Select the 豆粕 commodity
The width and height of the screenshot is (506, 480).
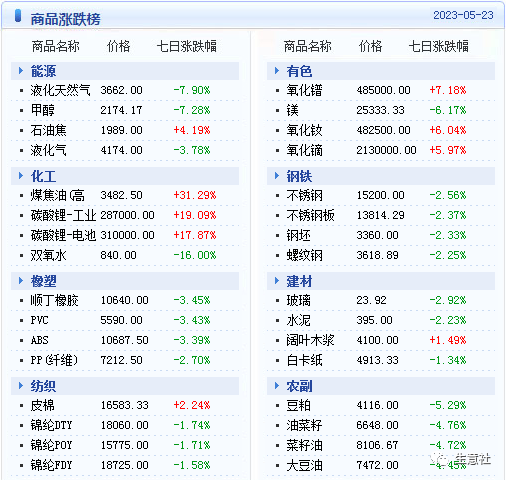(298, 405)
